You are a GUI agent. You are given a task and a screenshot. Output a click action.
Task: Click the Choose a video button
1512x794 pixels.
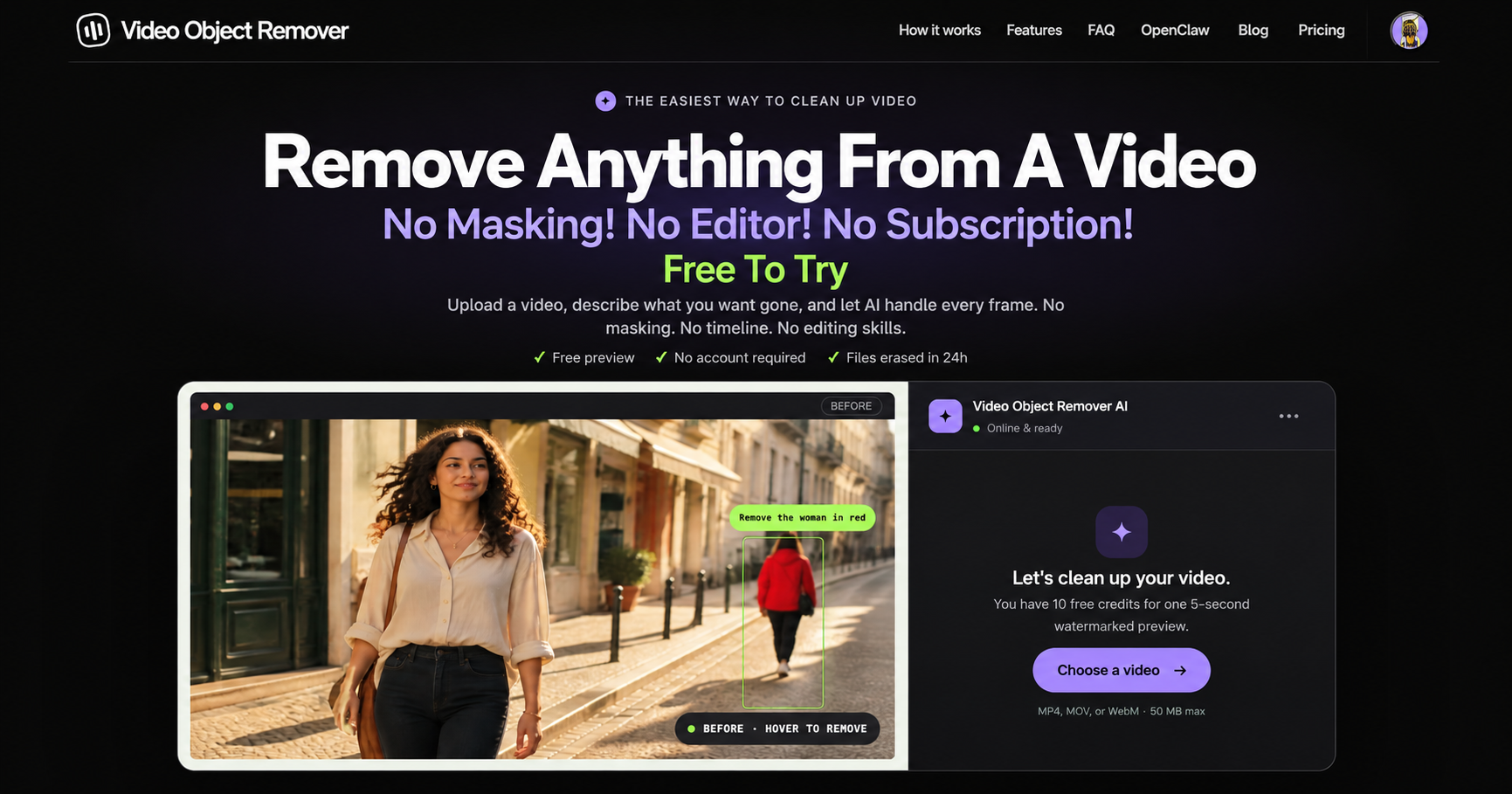coord(1122,670)
